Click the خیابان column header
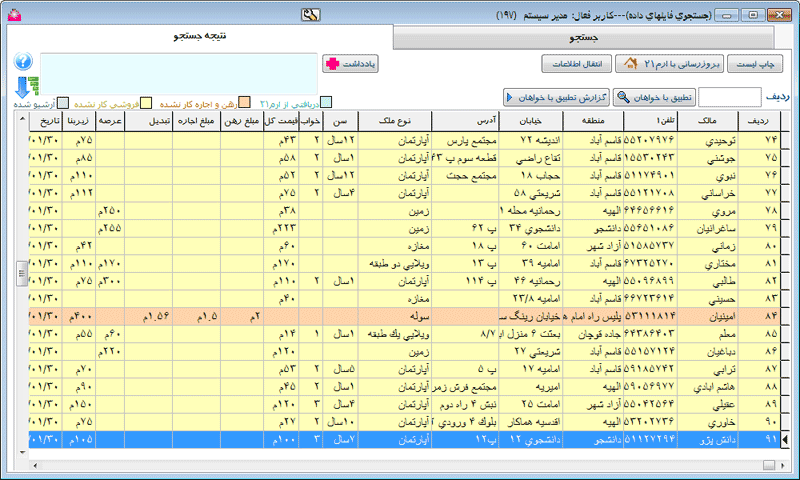This screenshot has width=800, height=480. pyautogui.click(x=531, y=121)
